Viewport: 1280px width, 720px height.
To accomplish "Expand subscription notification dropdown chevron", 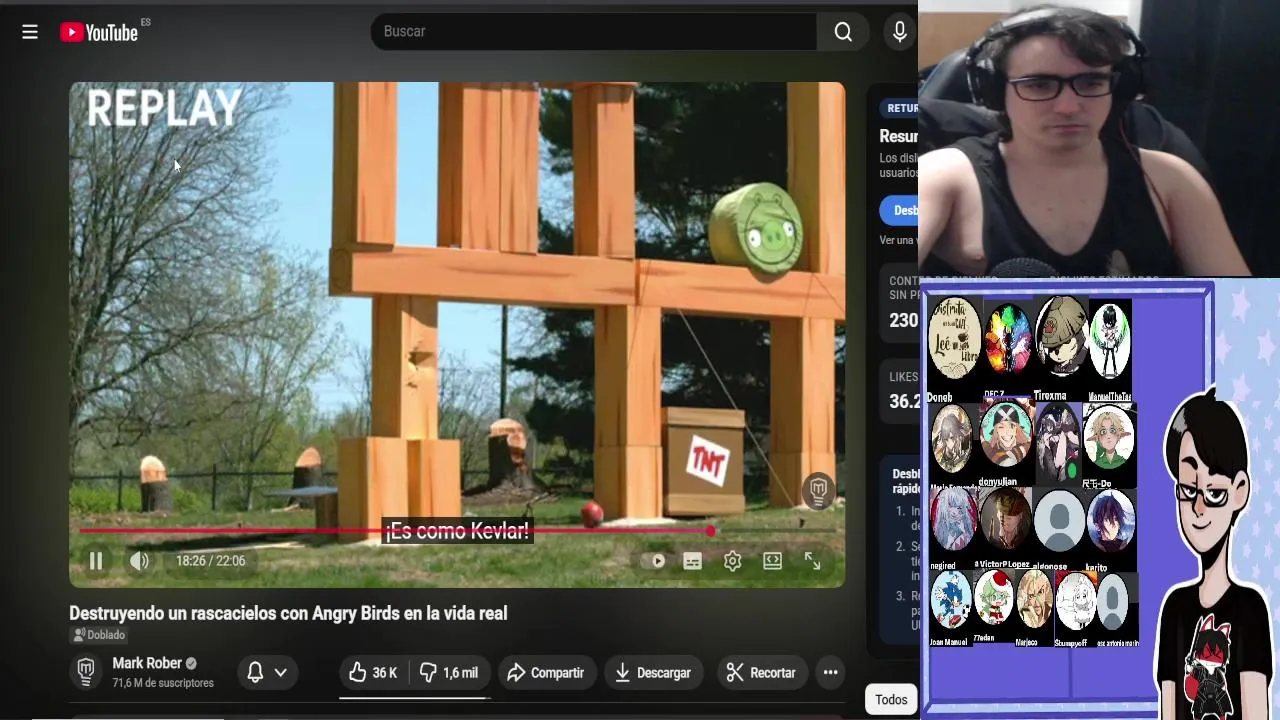I will [281, 673].
